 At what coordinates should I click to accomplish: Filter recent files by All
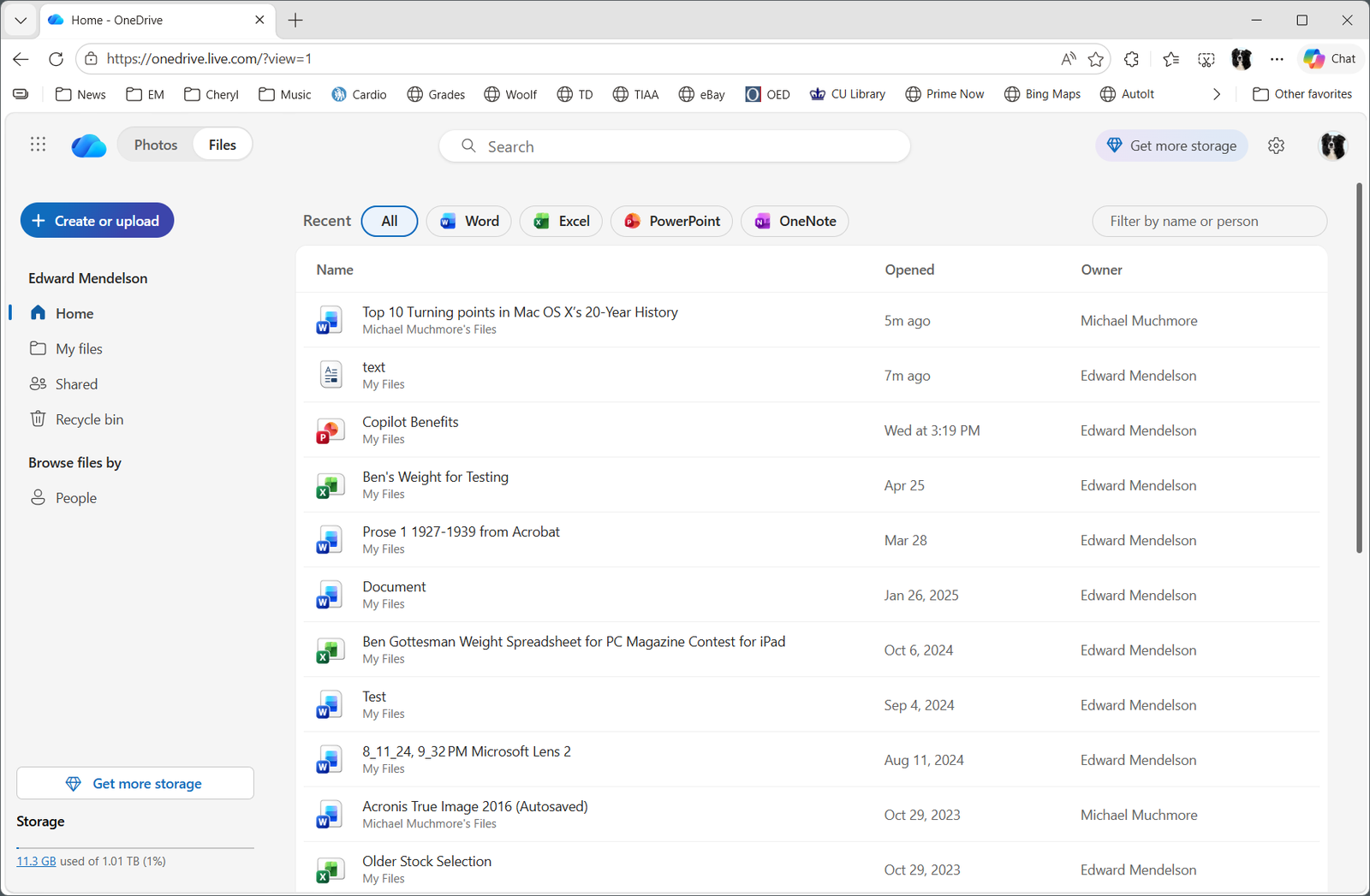(390, 221)
